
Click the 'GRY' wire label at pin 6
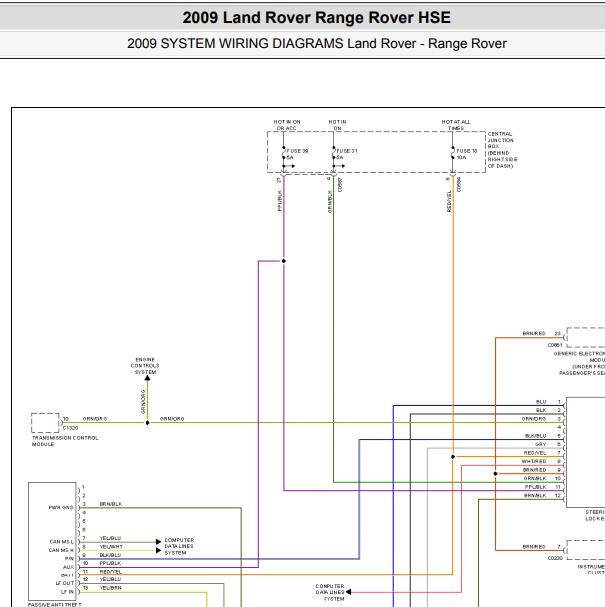coord(541,444)
